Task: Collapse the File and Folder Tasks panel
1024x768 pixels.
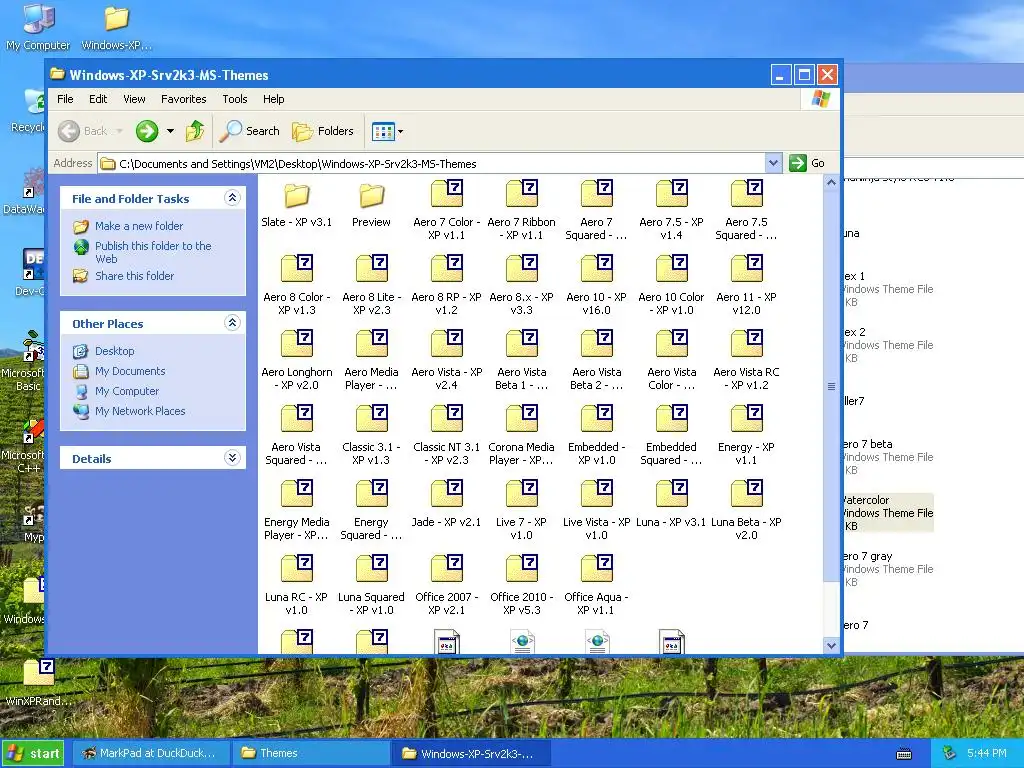Action: (x=232, y=198)
